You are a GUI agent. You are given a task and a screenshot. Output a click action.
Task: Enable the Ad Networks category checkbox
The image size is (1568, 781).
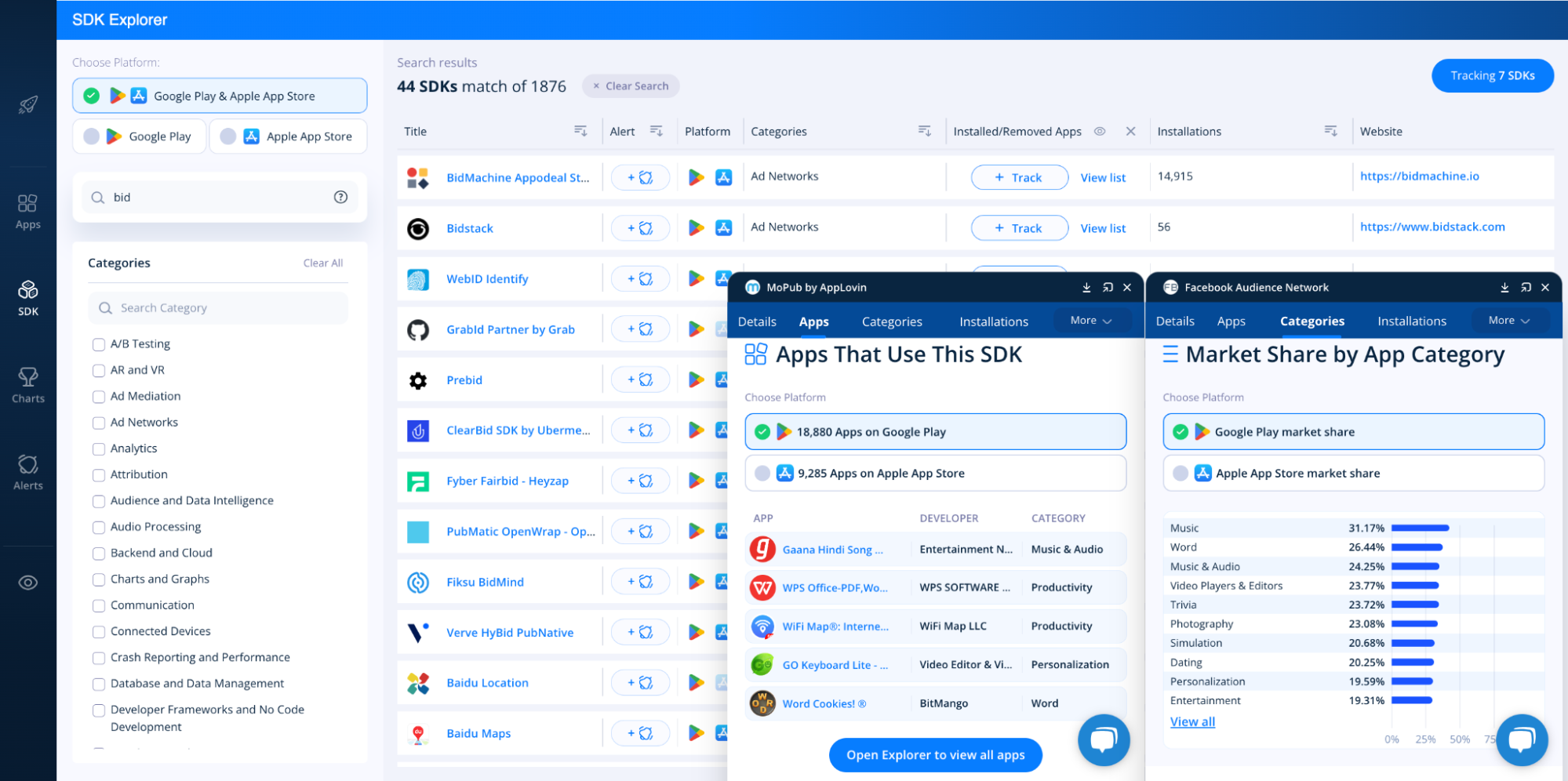coord(99,423)
